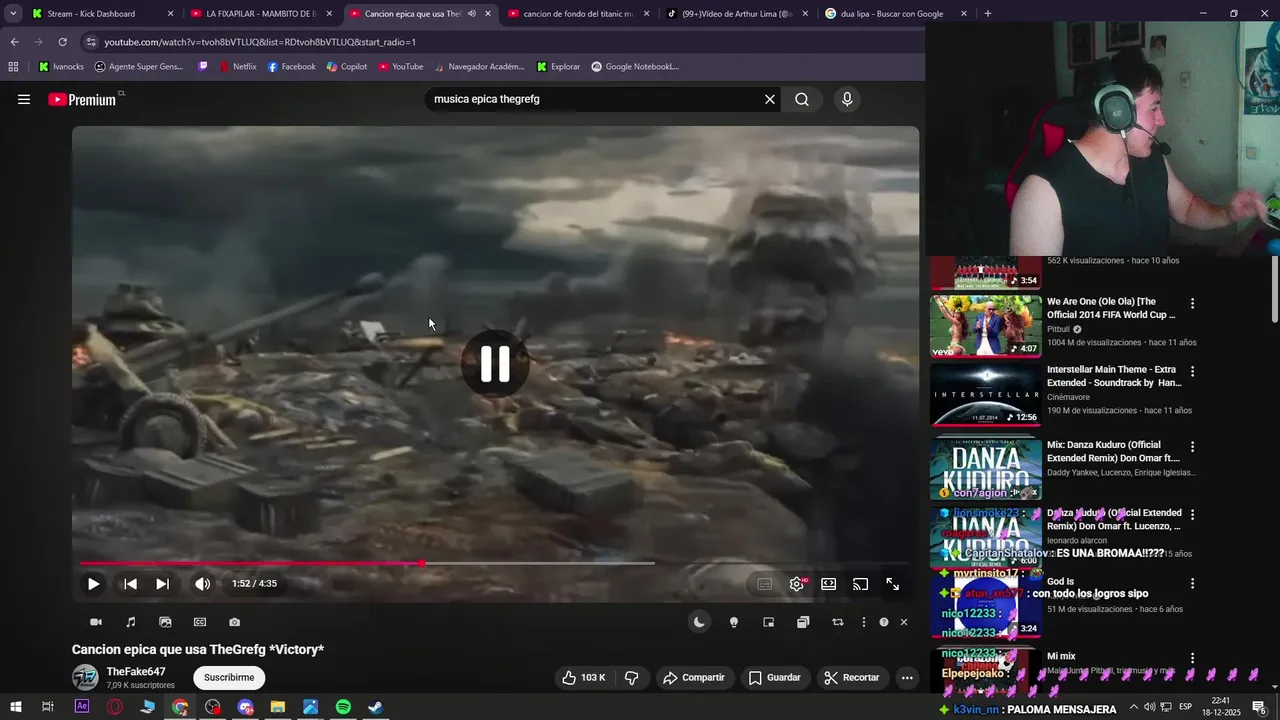
Task: Open options for Interstellar Main Theme video
Action: point(1192,371)
